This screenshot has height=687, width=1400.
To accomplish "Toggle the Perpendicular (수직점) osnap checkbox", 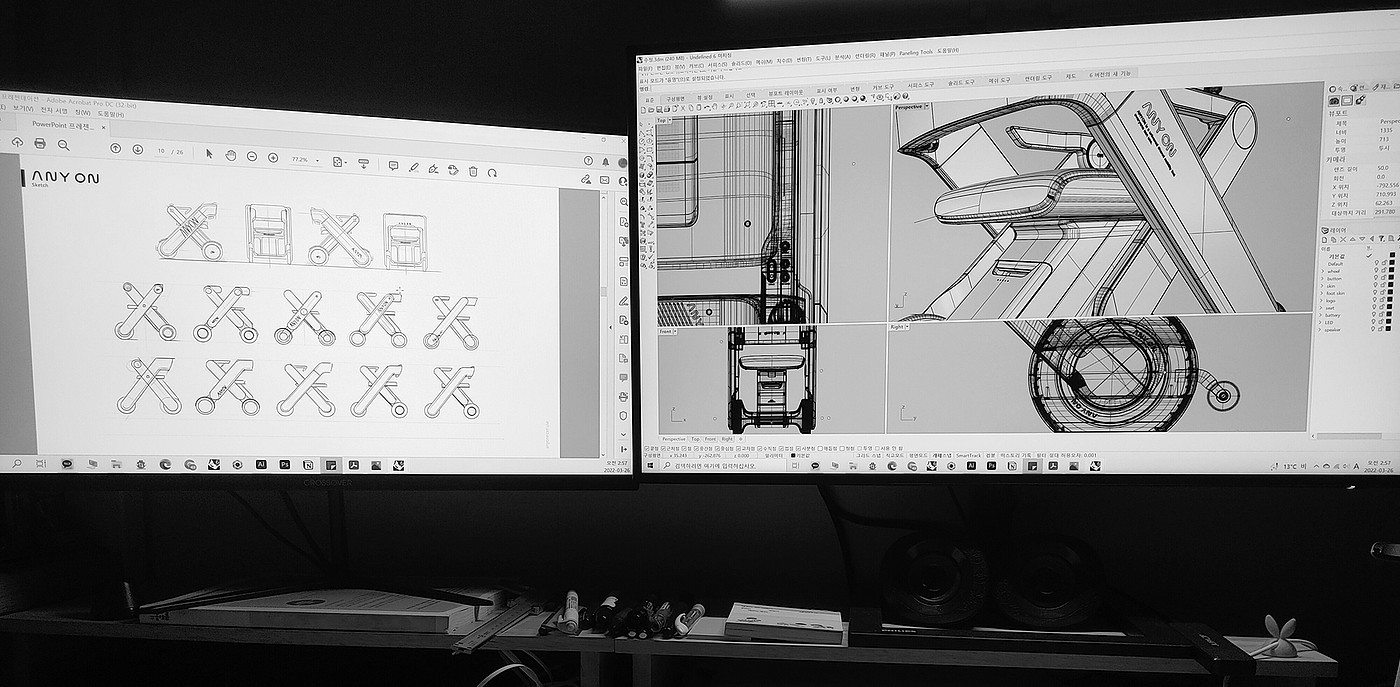I will (x=760, y=448).
